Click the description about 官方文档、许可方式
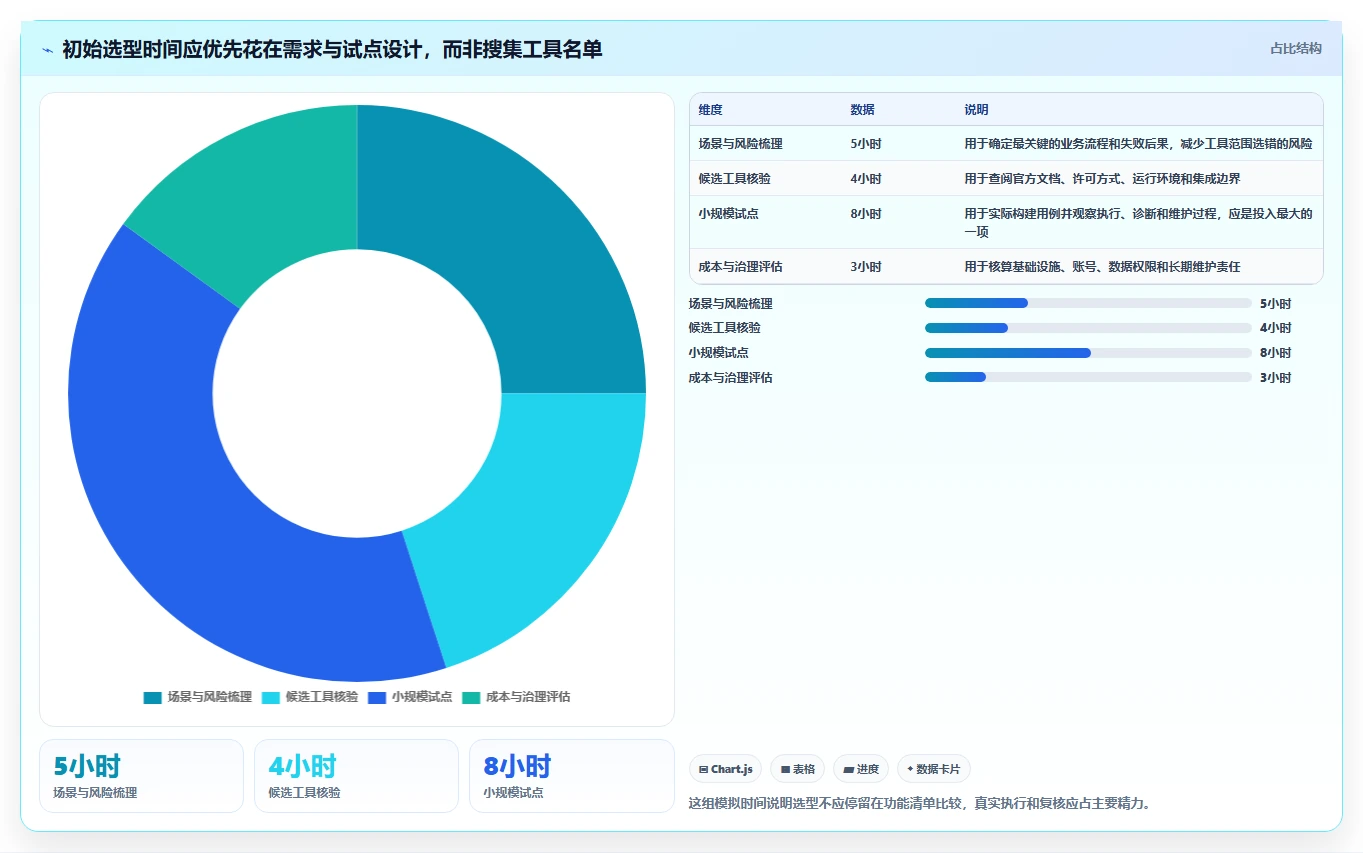This screenshot has width=1363, height=853. tap(1102, 179)
